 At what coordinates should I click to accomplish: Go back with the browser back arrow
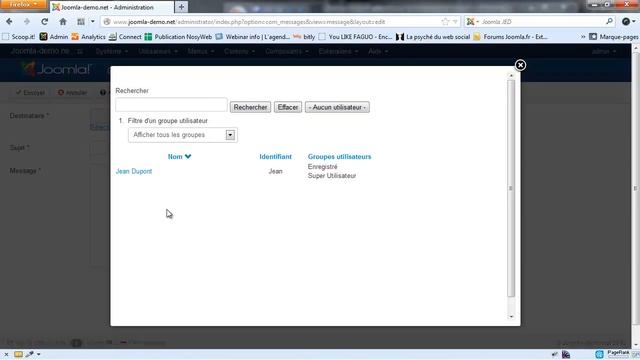pyautogui.click(x=9, y=22)
